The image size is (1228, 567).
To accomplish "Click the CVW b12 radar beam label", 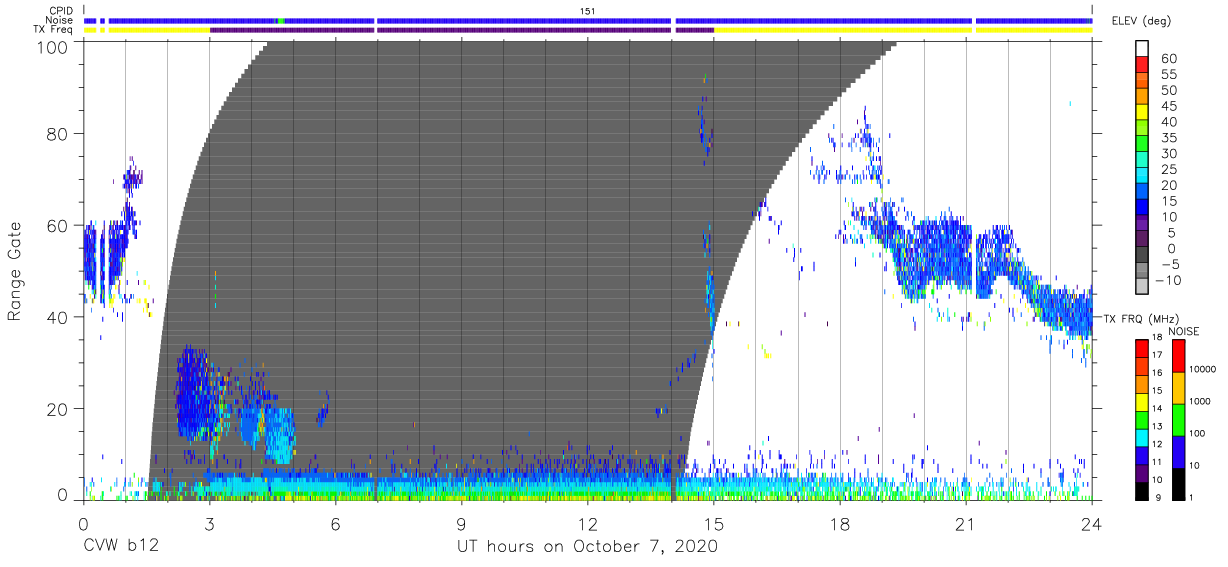I will (x=120, y=546).
